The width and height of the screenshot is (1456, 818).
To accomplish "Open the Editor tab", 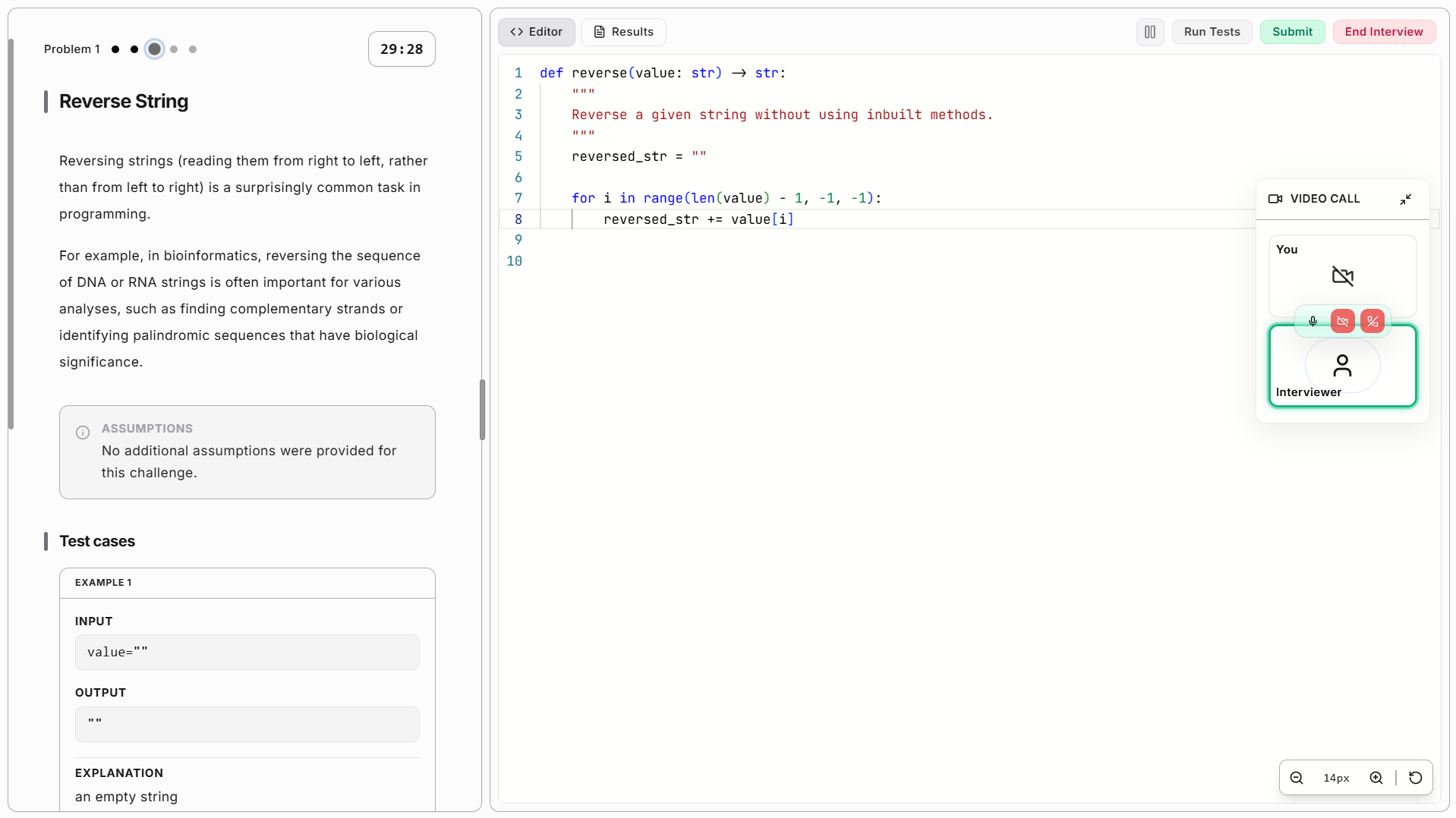I will pos(537,32).
